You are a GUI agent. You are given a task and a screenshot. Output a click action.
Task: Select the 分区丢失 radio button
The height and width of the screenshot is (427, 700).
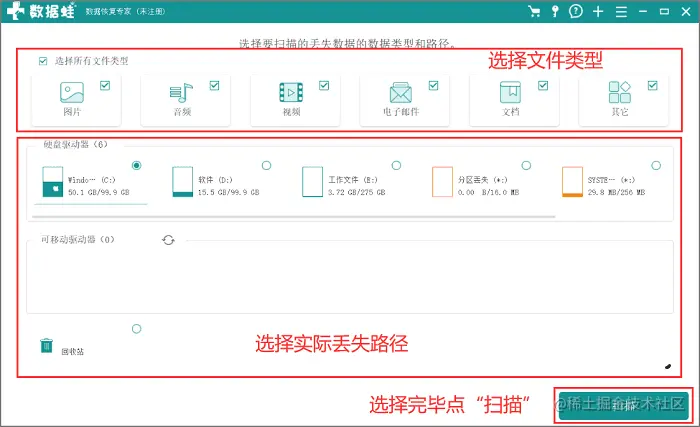[526, 165]
